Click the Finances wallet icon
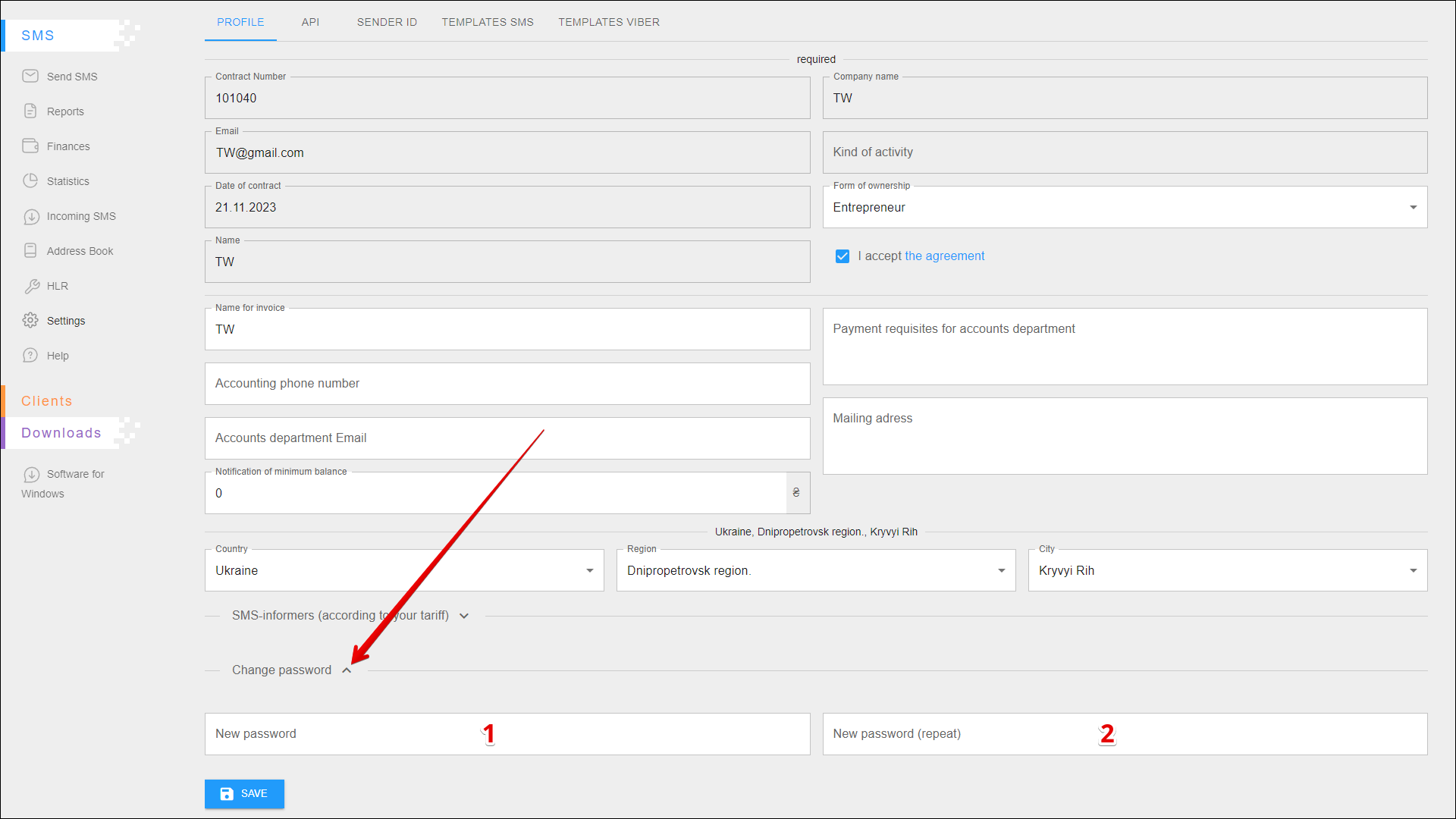The image size is (1456, 819). pyautogui.click(x=30, y=146)
